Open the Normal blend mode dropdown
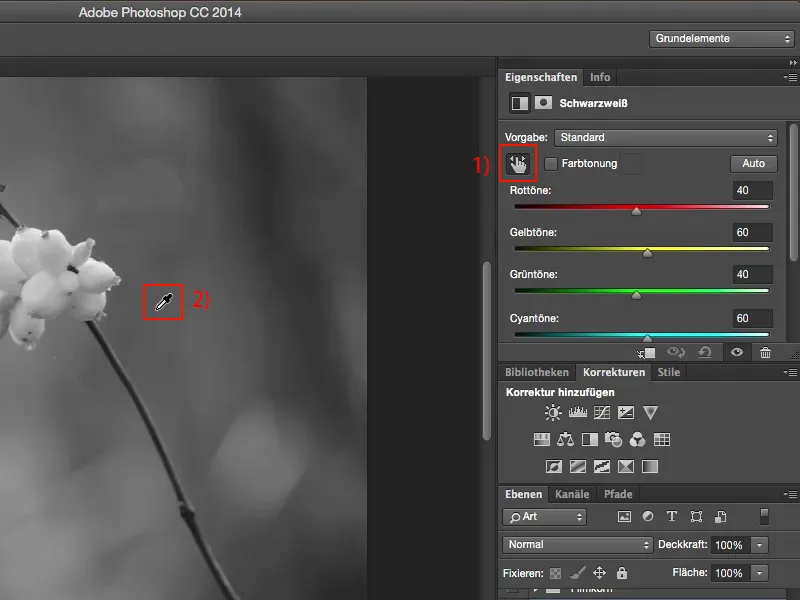This screenshot has height=600, width=800. coord(578,544)
